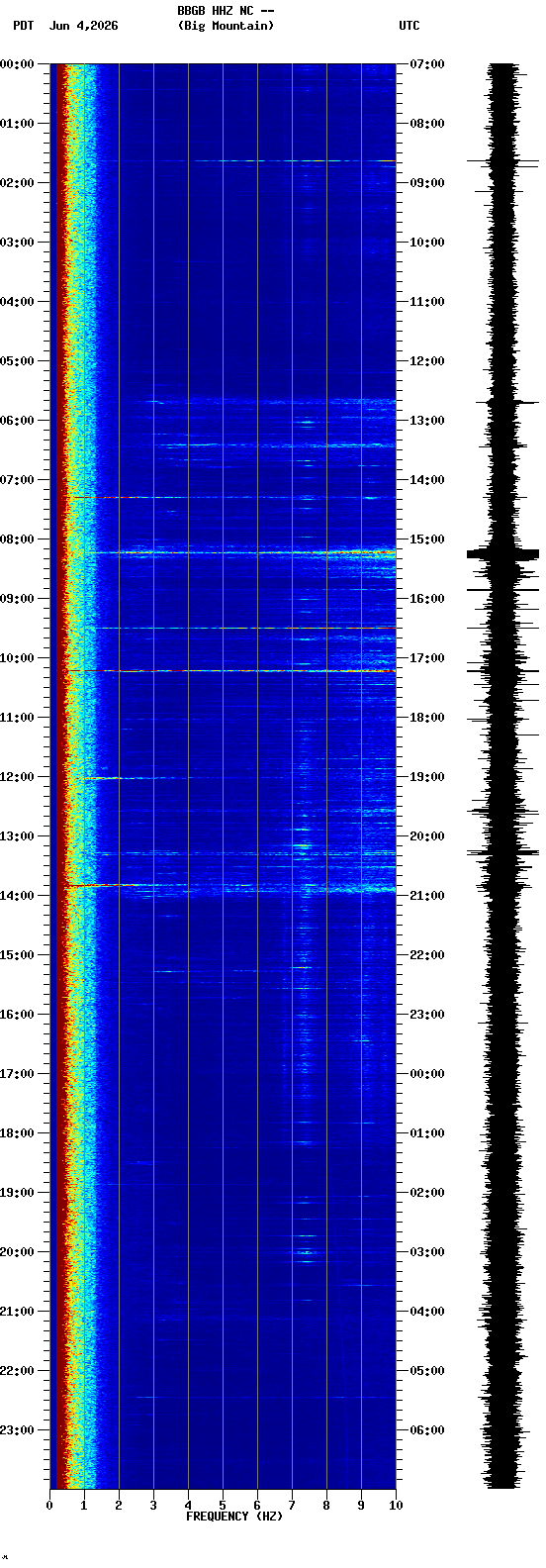
Task: Click the UTC axis label "21:00"
Action: 426,896
